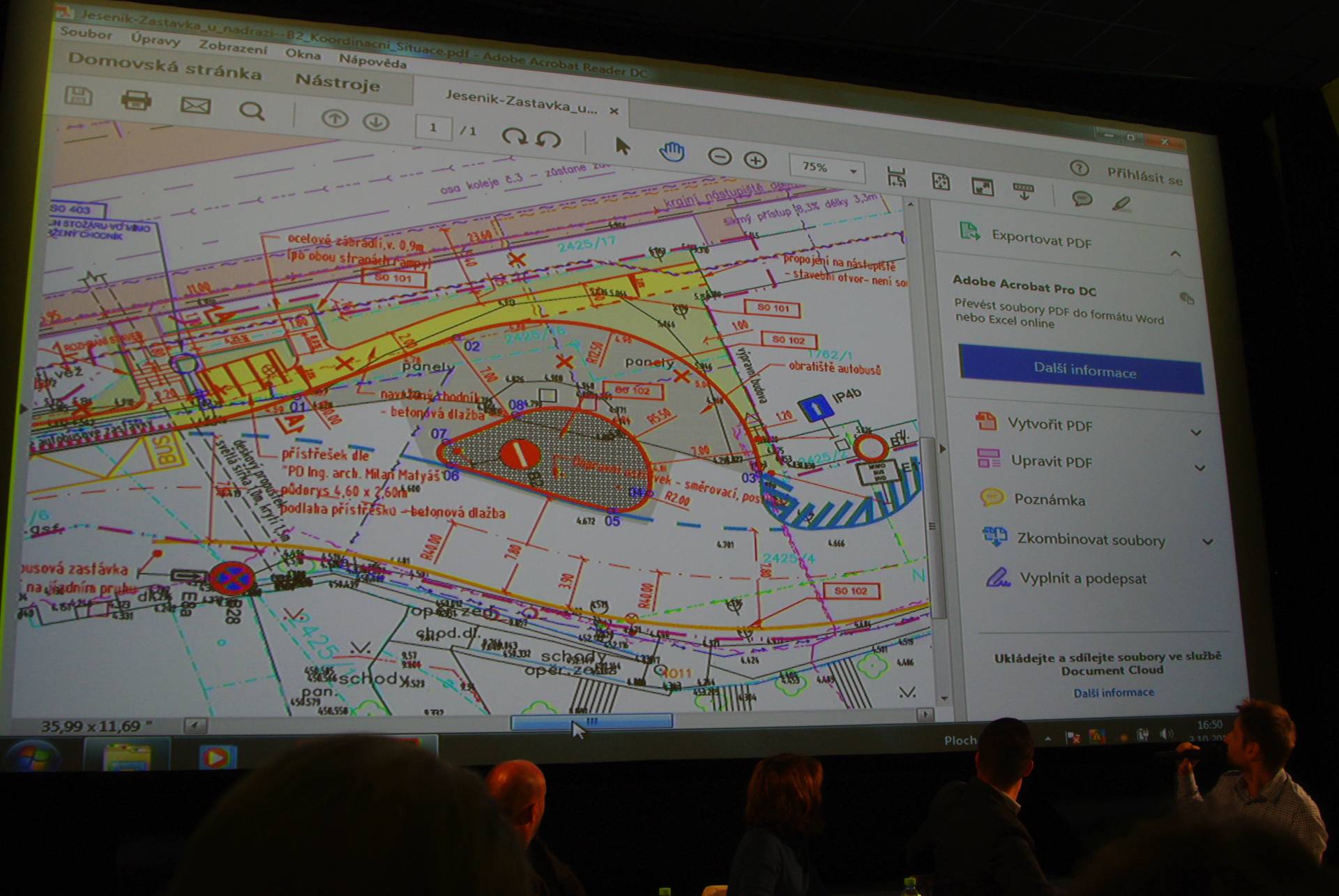Screen dimensions: 1339x896
Task: Open the Help question mark icon
Action: pos(1079,168)
